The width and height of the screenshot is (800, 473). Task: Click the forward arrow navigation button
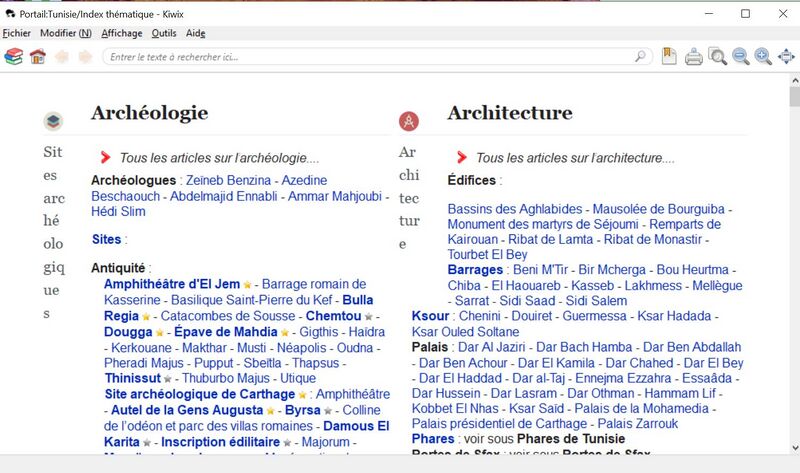click(85, 56)
